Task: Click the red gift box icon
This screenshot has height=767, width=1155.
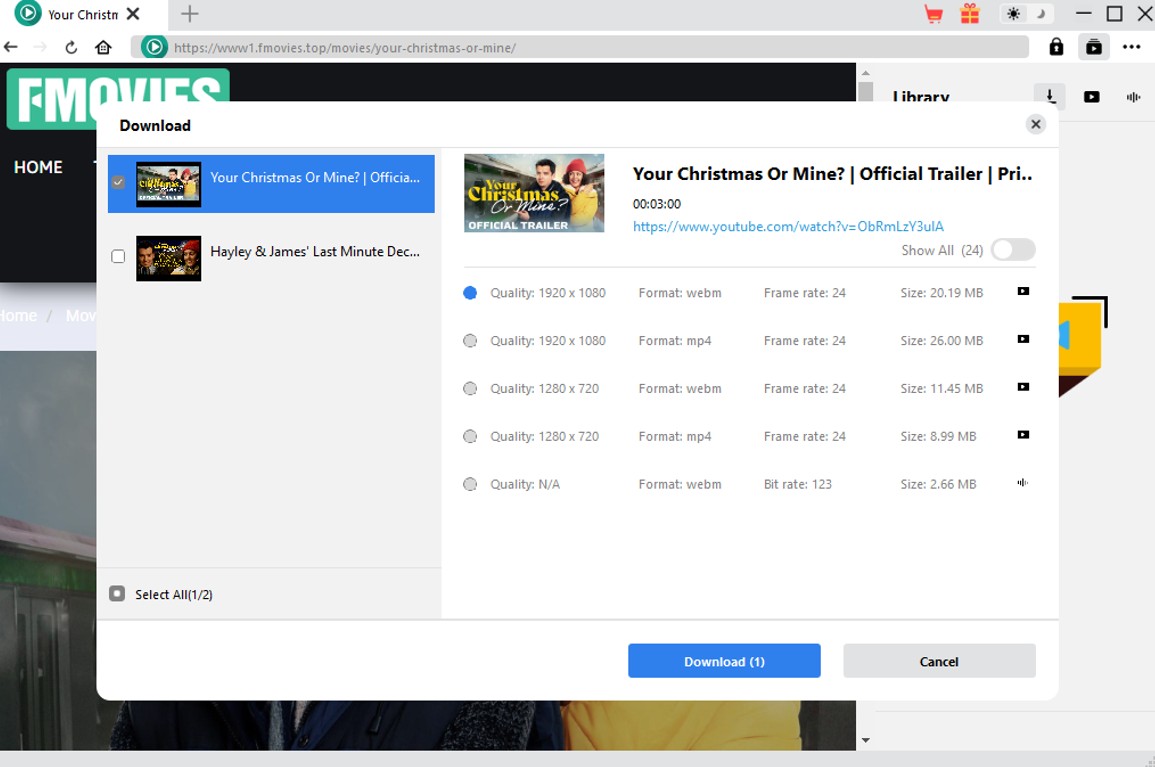Action: pyautogui.click(x=969, y=14)
